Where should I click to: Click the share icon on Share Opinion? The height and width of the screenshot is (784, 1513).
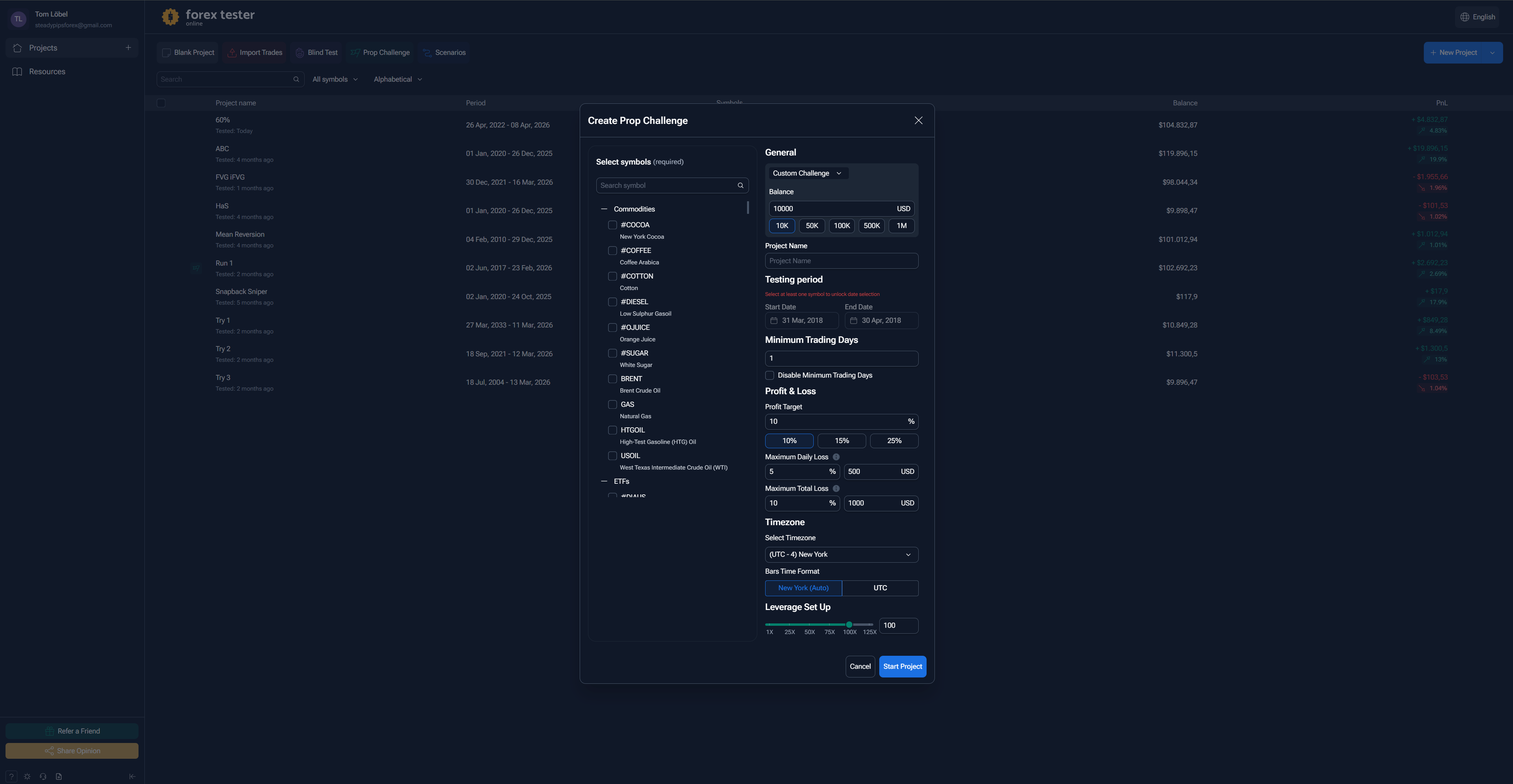coord(49,751)
